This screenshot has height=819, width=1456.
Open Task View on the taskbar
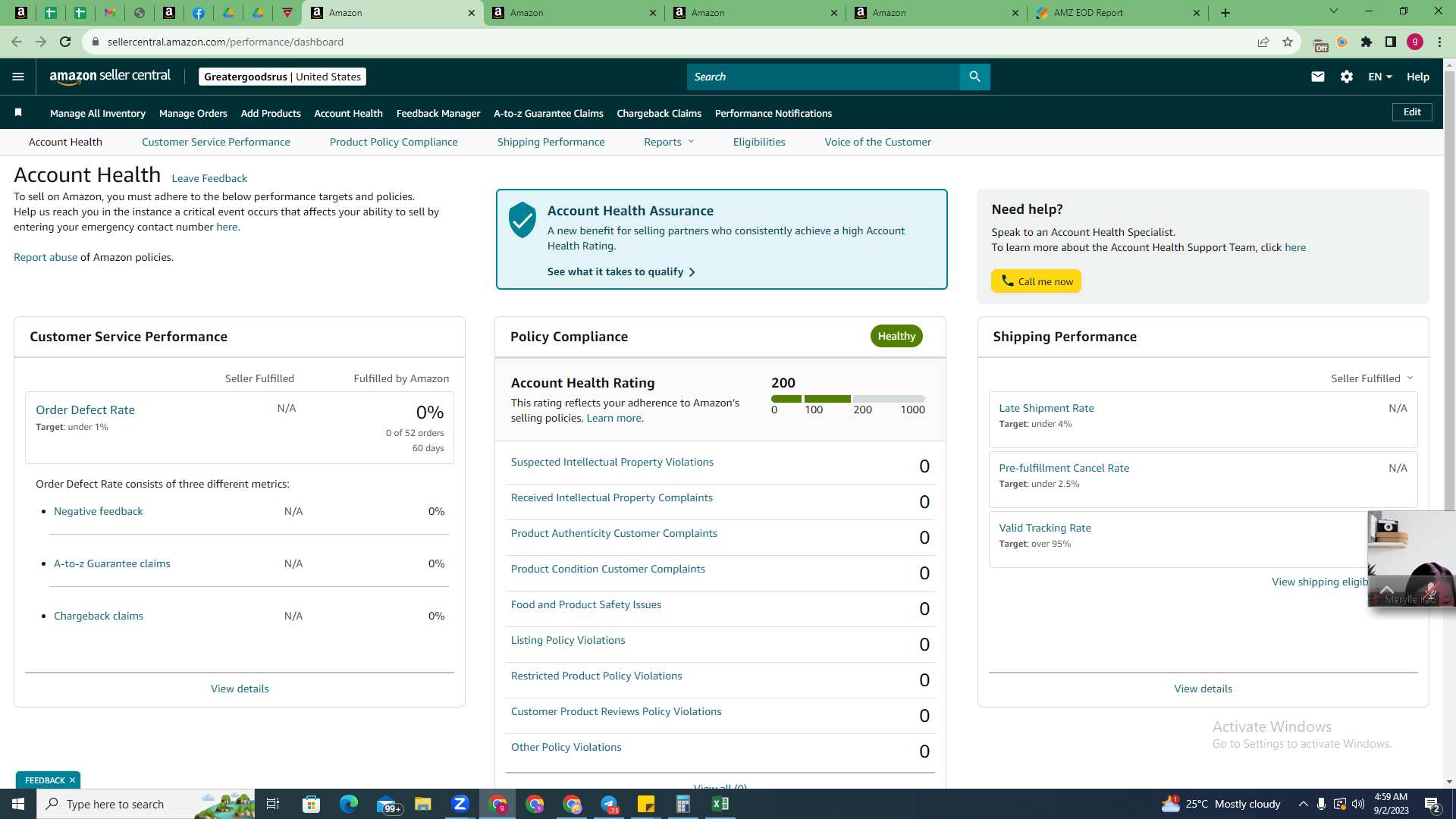[x=273, y=804]
